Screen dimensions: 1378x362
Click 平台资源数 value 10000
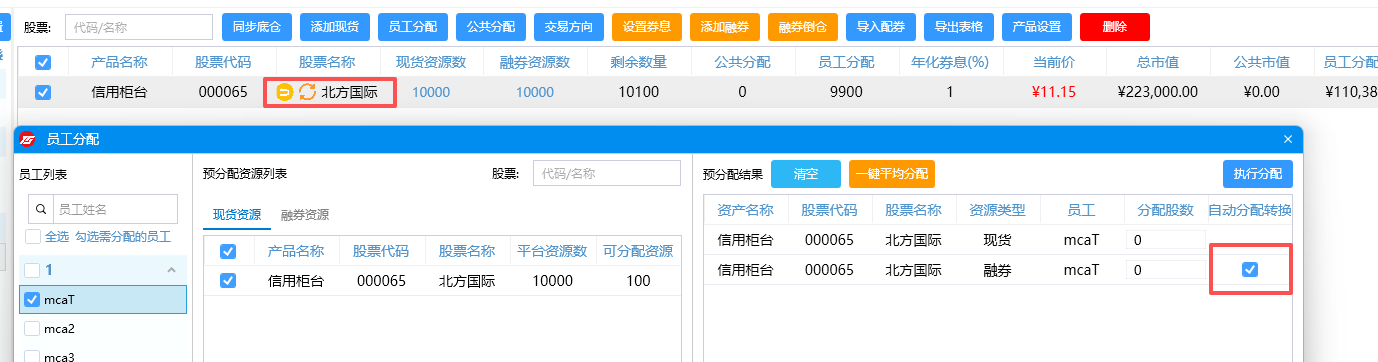[552, 281]
